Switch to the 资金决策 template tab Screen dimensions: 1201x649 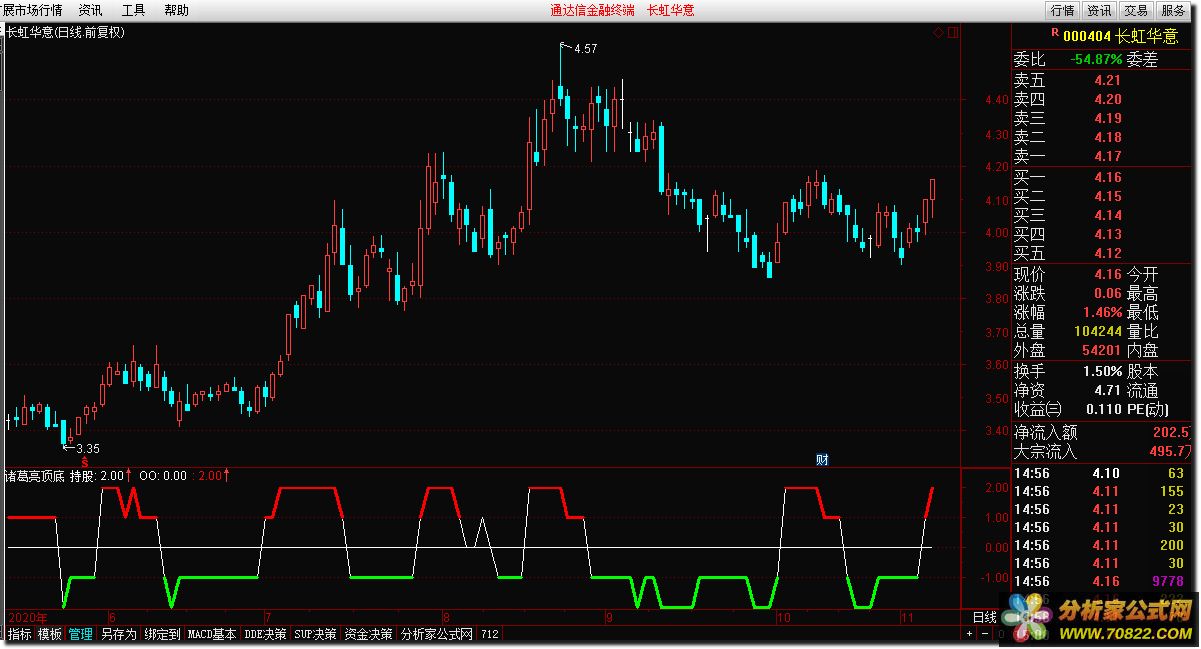tap(368, 634)
